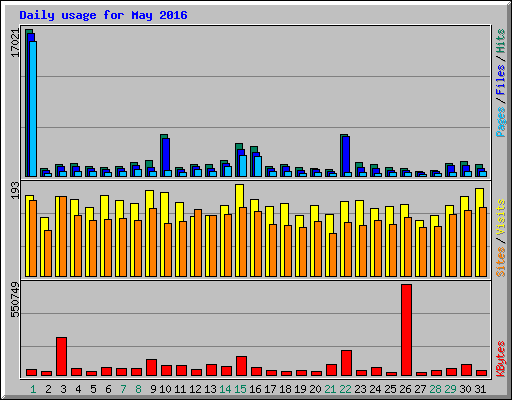Click the 17021 hits axis value
Image resolution: width=512 pixels, height=400 pixels.
tap(15, 43)
